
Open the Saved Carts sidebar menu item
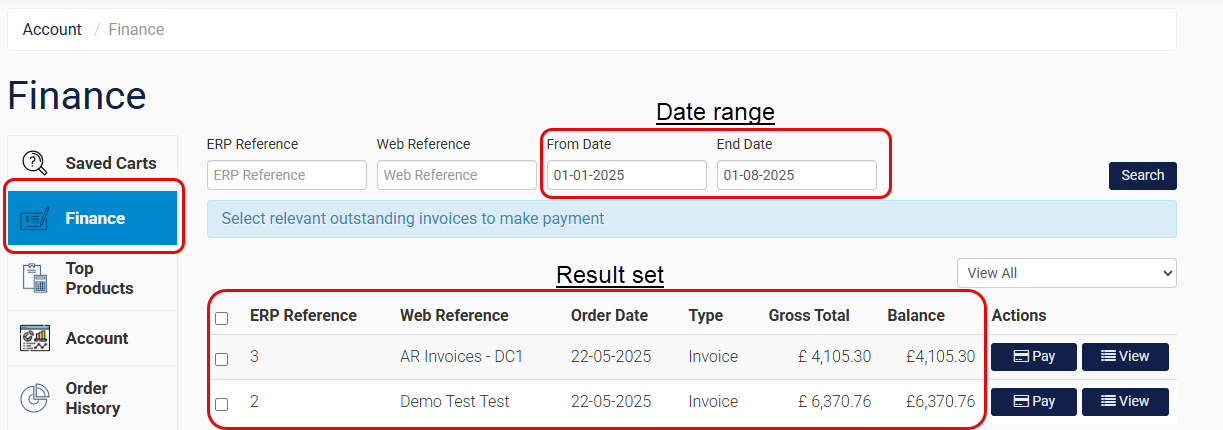click(110, 163)
